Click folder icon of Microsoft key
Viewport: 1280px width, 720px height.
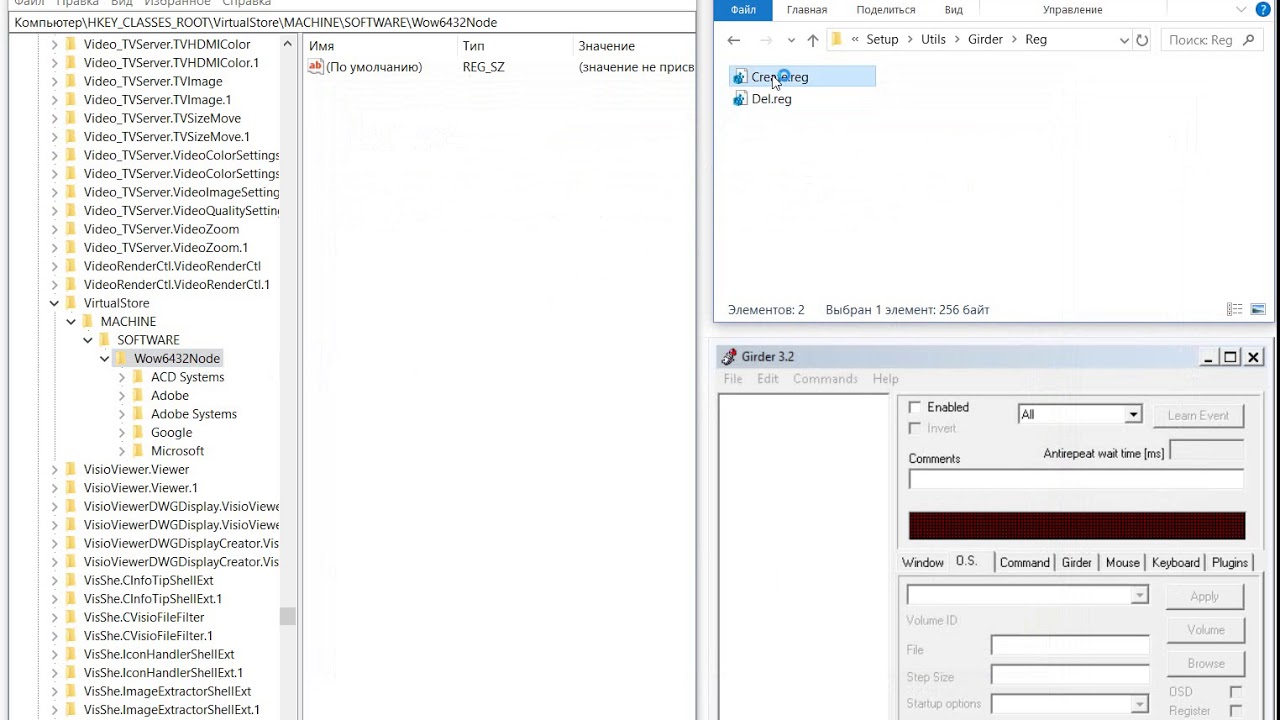point(139,451)
